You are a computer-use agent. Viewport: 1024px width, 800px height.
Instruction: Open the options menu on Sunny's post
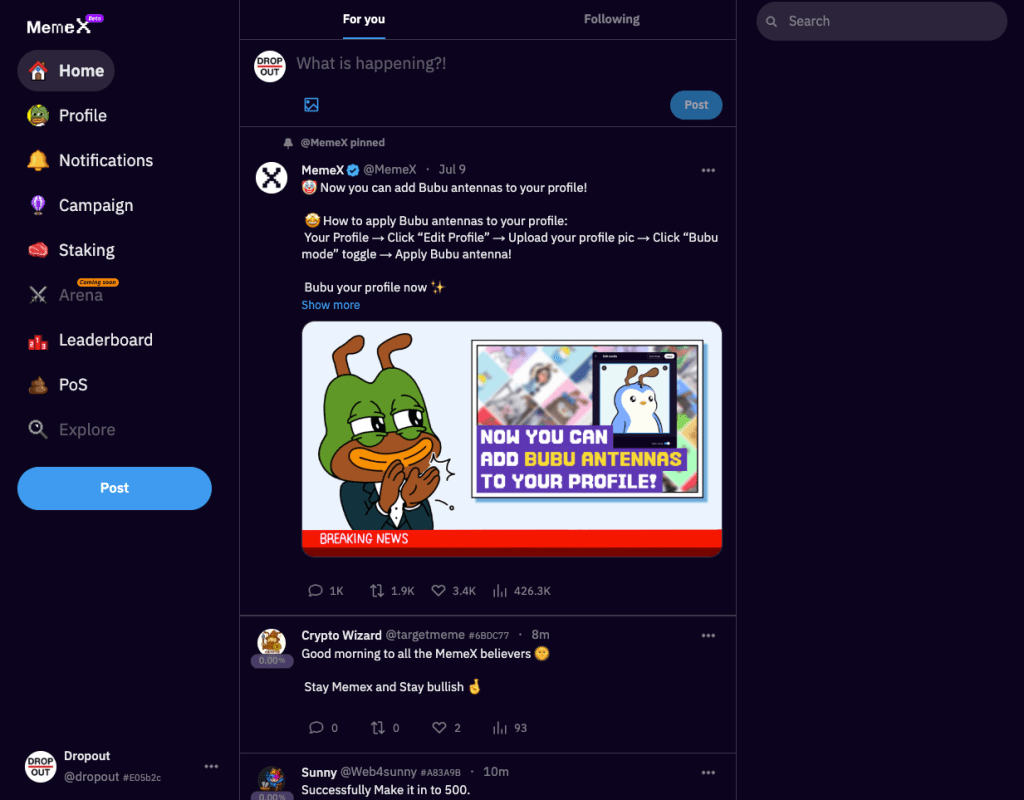[x=708, y=772]
